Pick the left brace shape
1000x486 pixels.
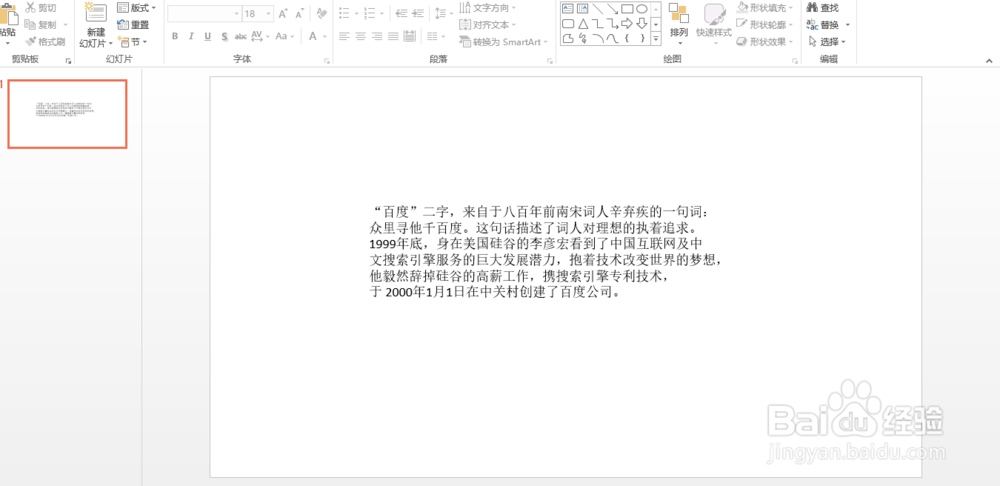(x=627, y=39)
